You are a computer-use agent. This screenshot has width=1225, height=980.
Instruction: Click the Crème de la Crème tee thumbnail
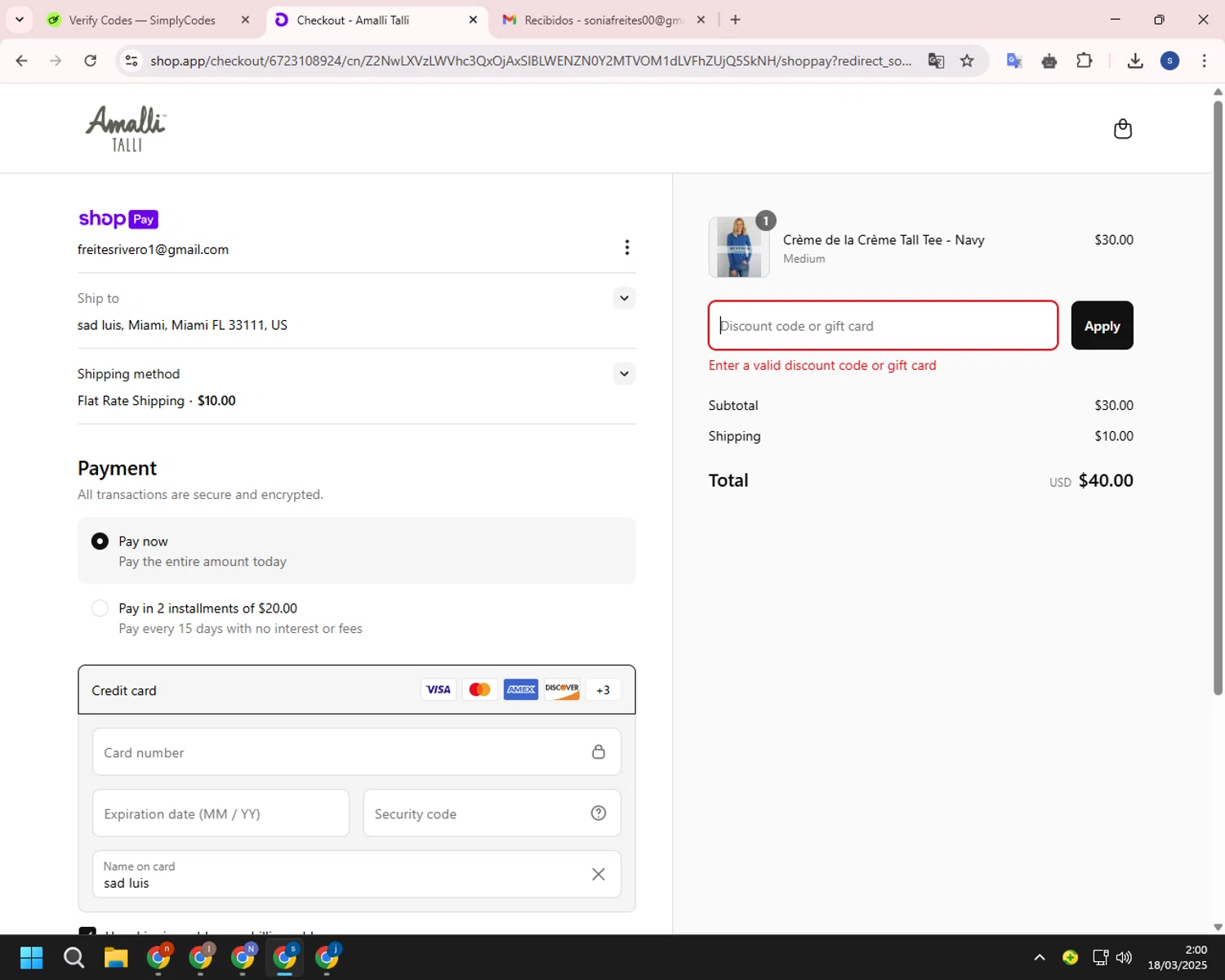click(x=739, y=247)
